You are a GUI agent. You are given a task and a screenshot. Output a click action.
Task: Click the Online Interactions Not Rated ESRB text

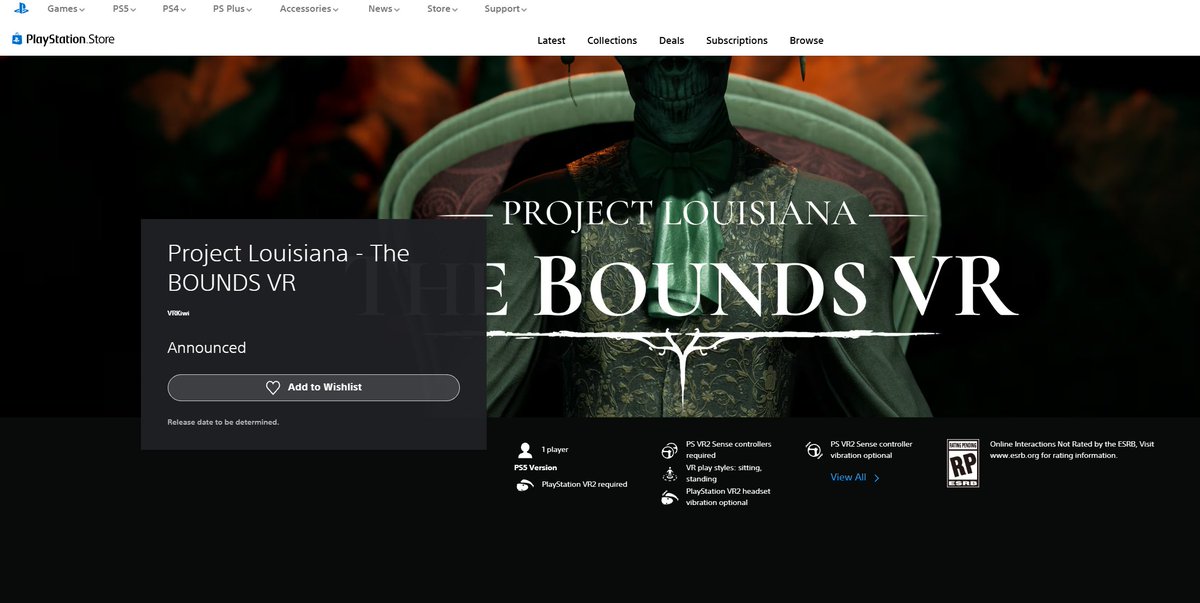click(1072, 450)
